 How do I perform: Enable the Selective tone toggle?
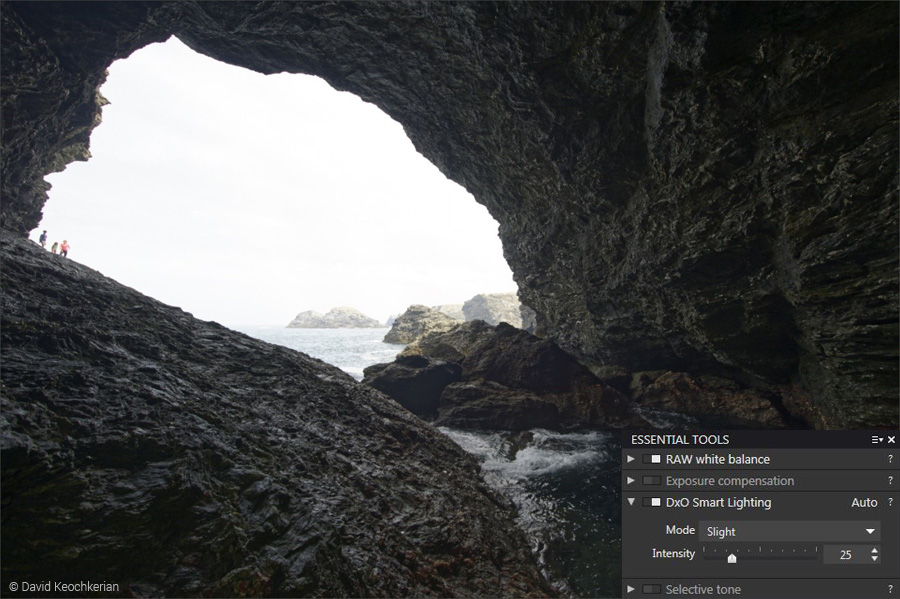tap(651, 589)
